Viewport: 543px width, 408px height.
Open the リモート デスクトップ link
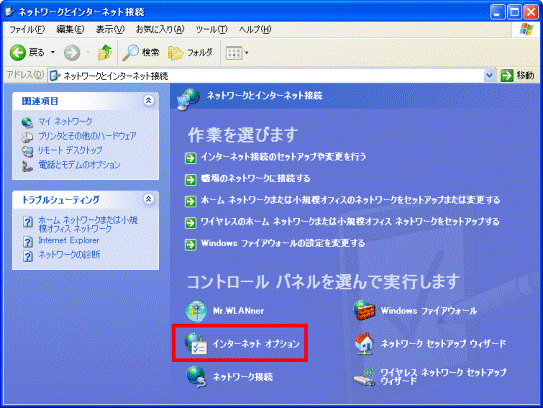70,150
